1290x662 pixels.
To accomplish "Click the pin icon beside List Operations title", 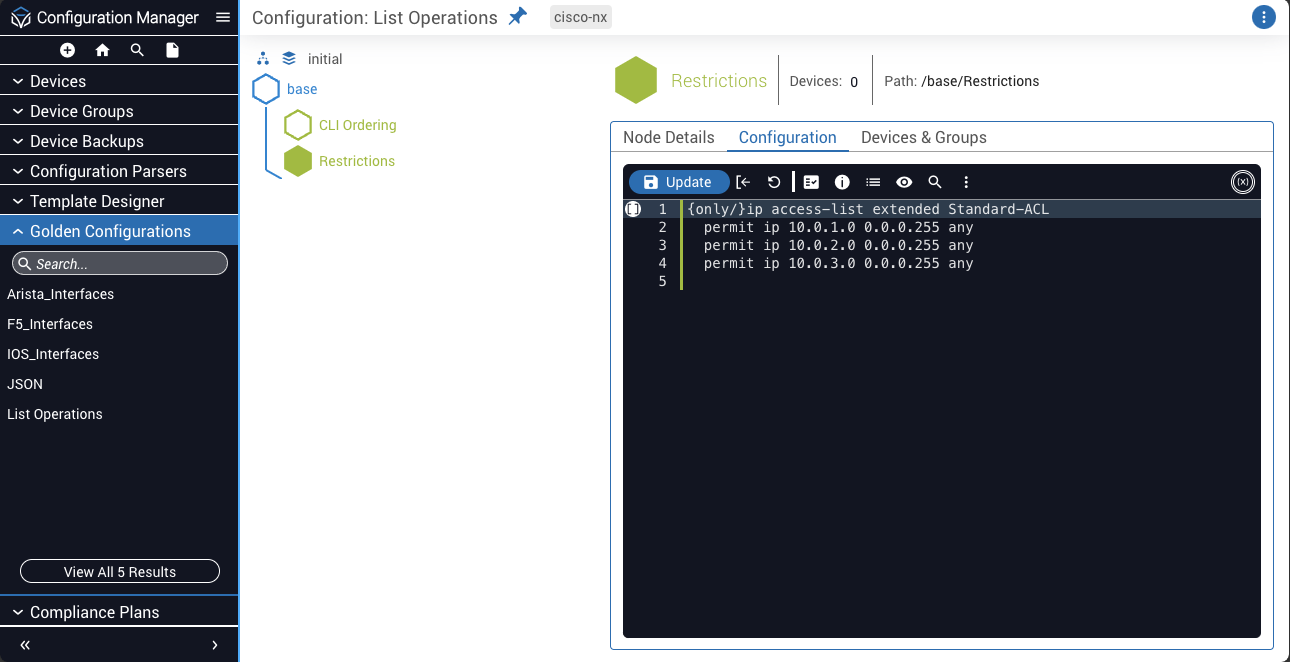I will 517,17.
